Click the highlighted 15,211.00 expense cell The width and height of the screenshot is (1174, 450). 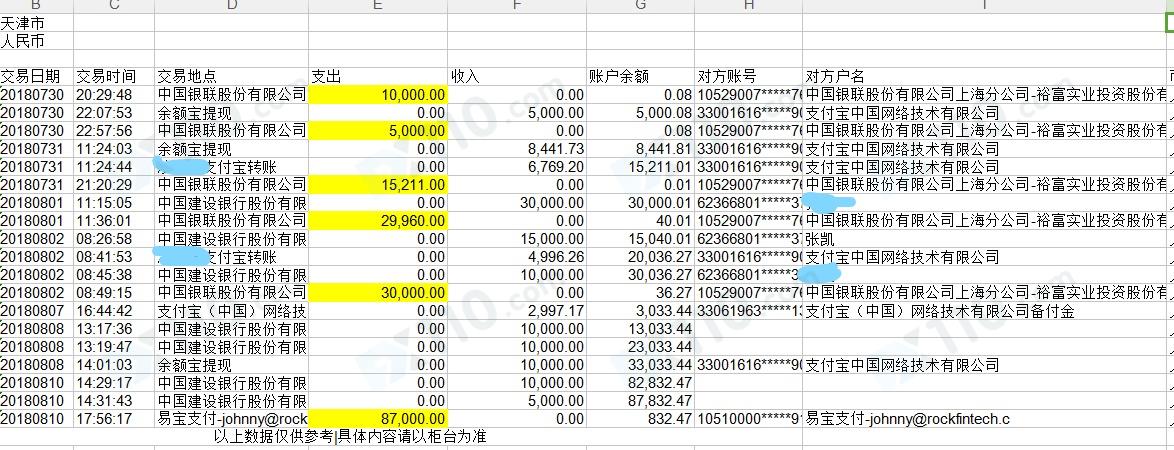378,184
